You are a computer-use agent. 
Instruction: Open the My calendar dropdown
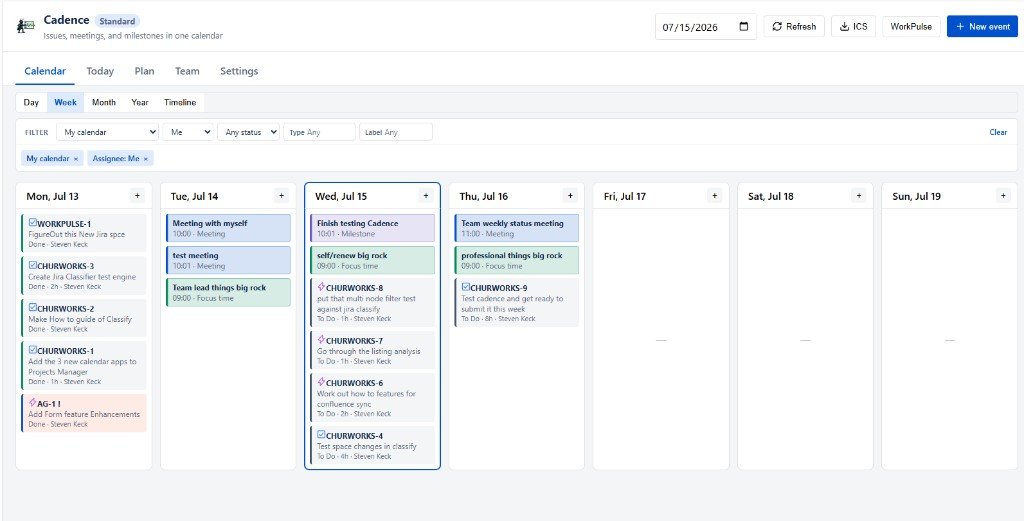(x=108, y=132)
